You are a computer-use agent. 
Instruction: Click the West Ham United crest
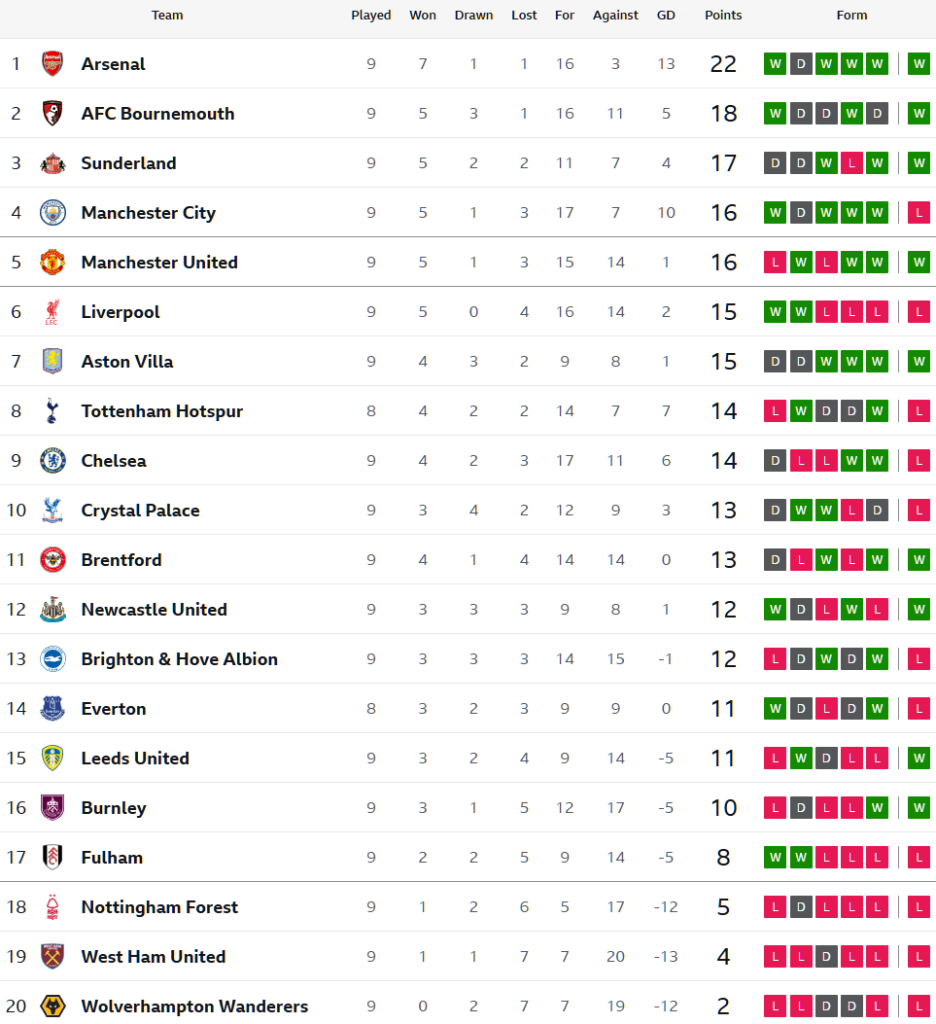pyautogui.click(x=52, y=956)
